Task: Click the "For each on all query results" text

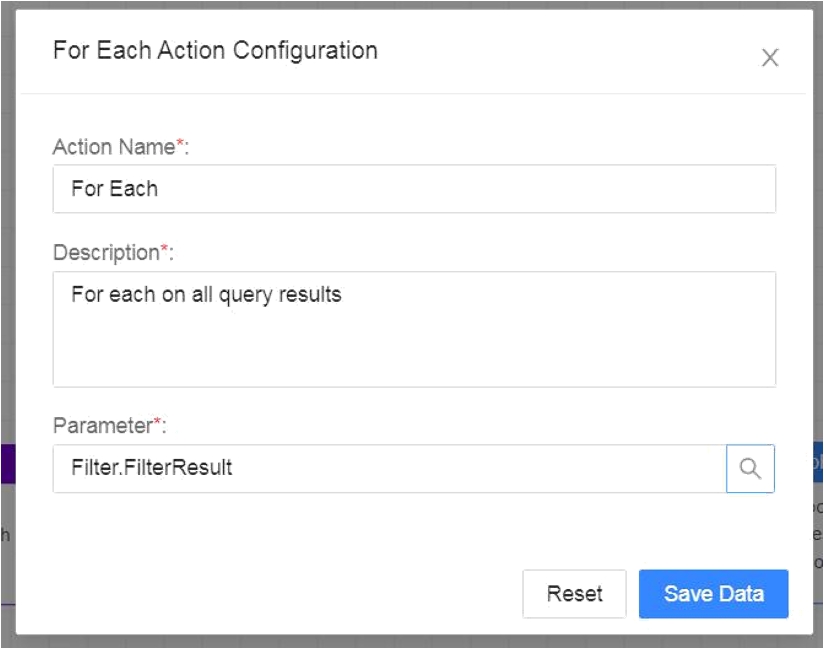Action: (206, 295)
